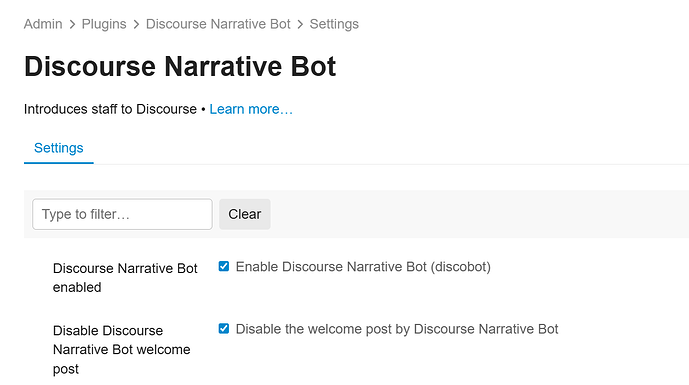Open the Learn more link

(x=251, y=109)
